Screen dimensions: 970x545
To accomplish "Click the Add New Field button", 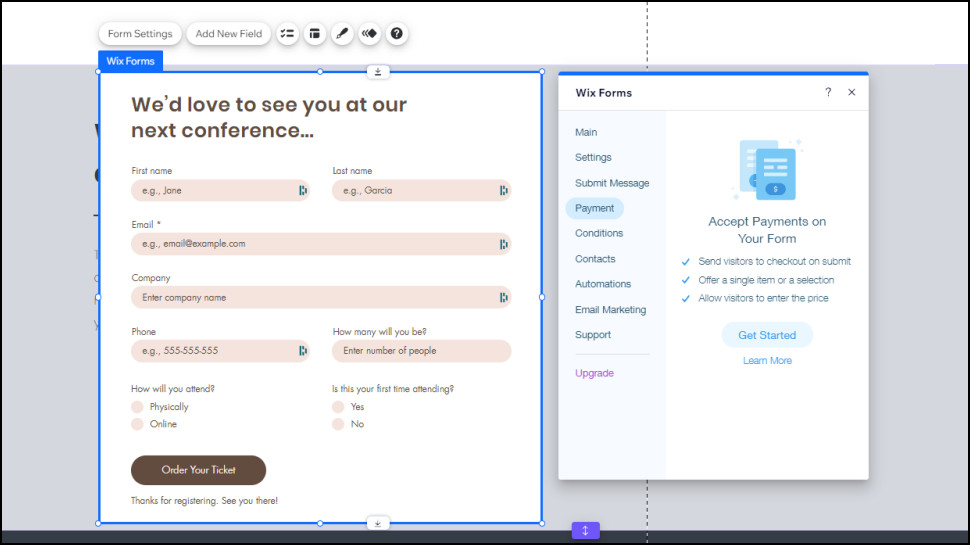I will (x=228, y=34).
